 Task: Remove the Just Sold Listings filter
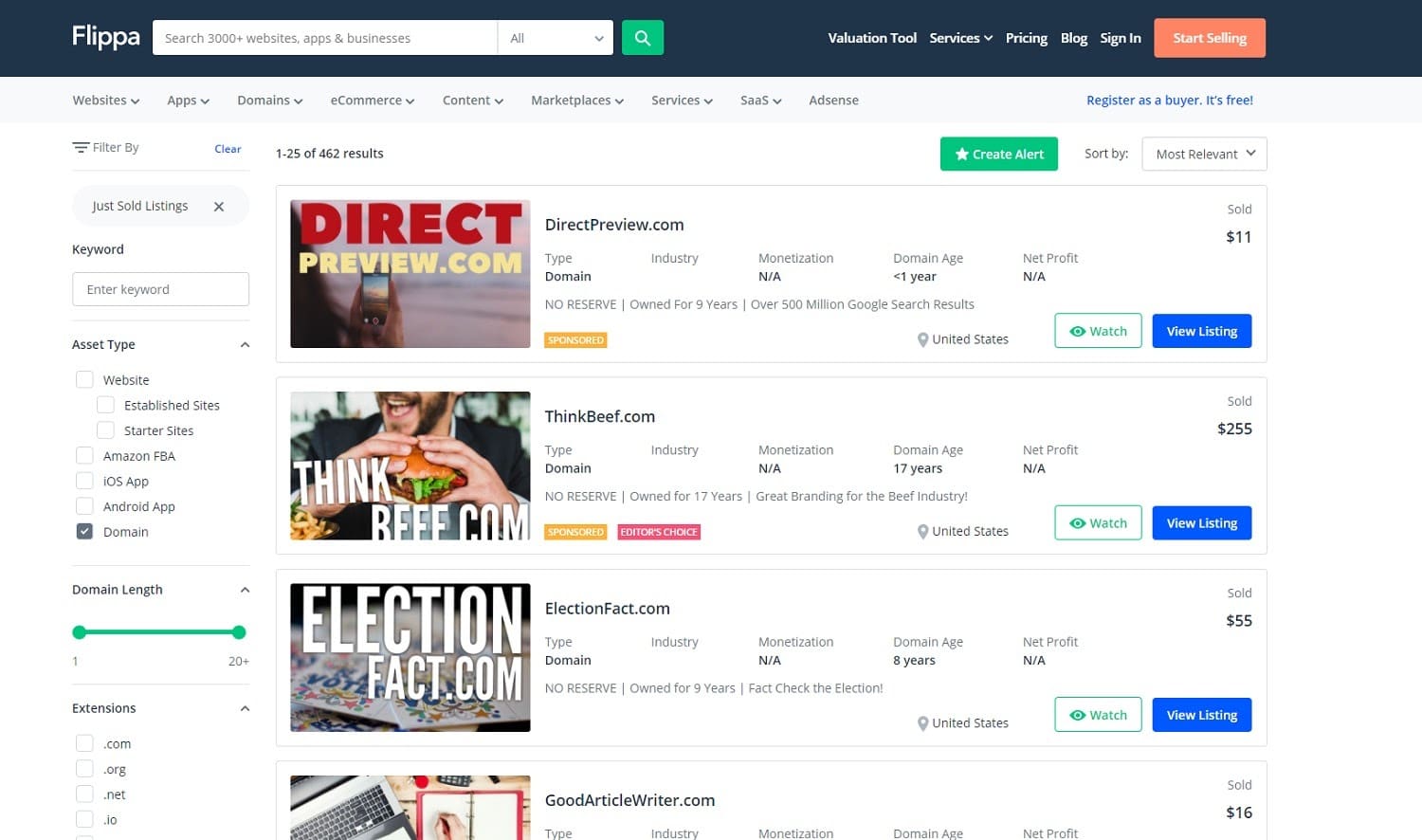click(x=219, y=207)
